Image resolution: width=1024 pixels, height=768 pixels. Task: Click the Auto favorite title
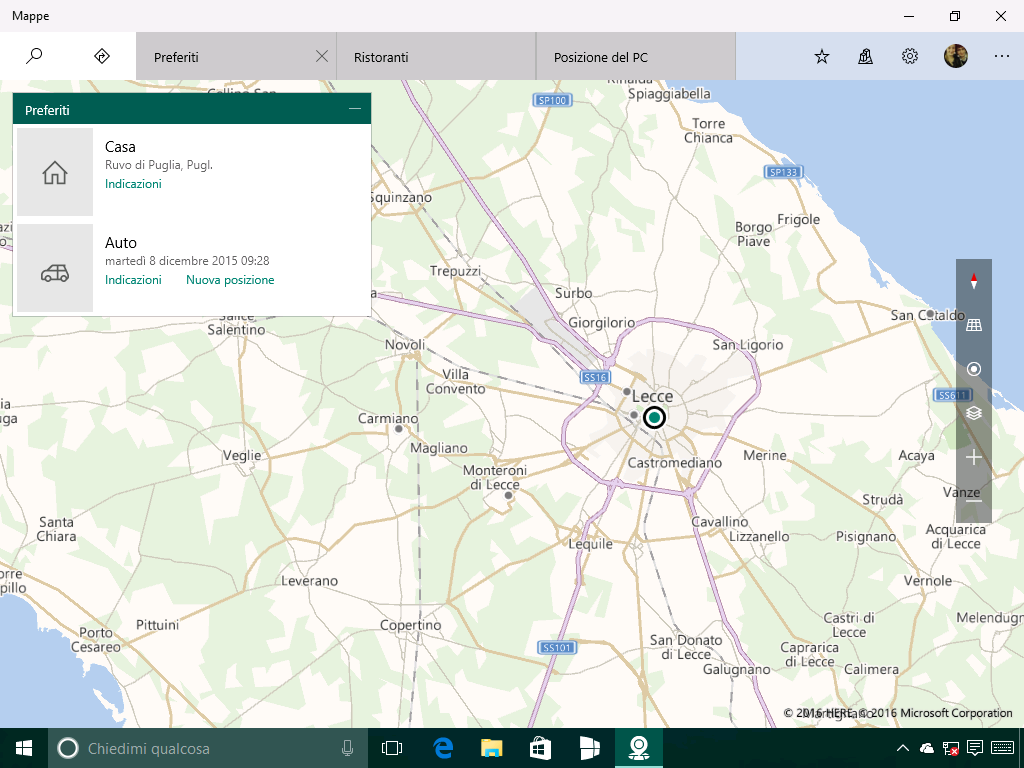pos(121,243)
